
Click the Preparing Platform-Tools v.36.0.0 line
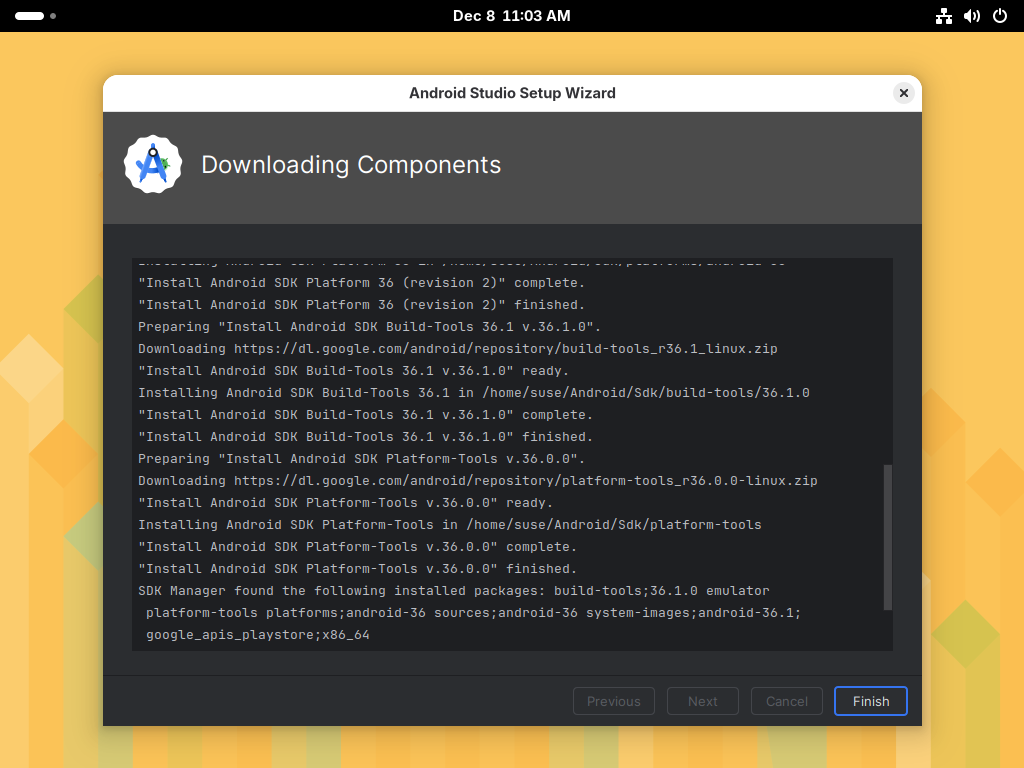(361, 458)
